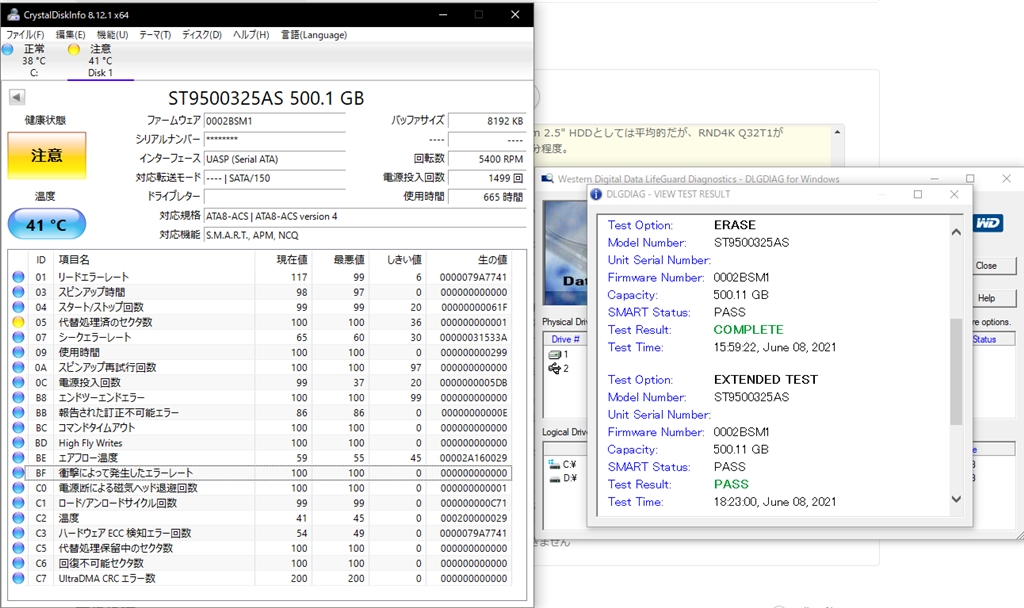Click the test result vertical scrollbar thumb
The width and height of the screenshot is (1024, 608).
956,371
